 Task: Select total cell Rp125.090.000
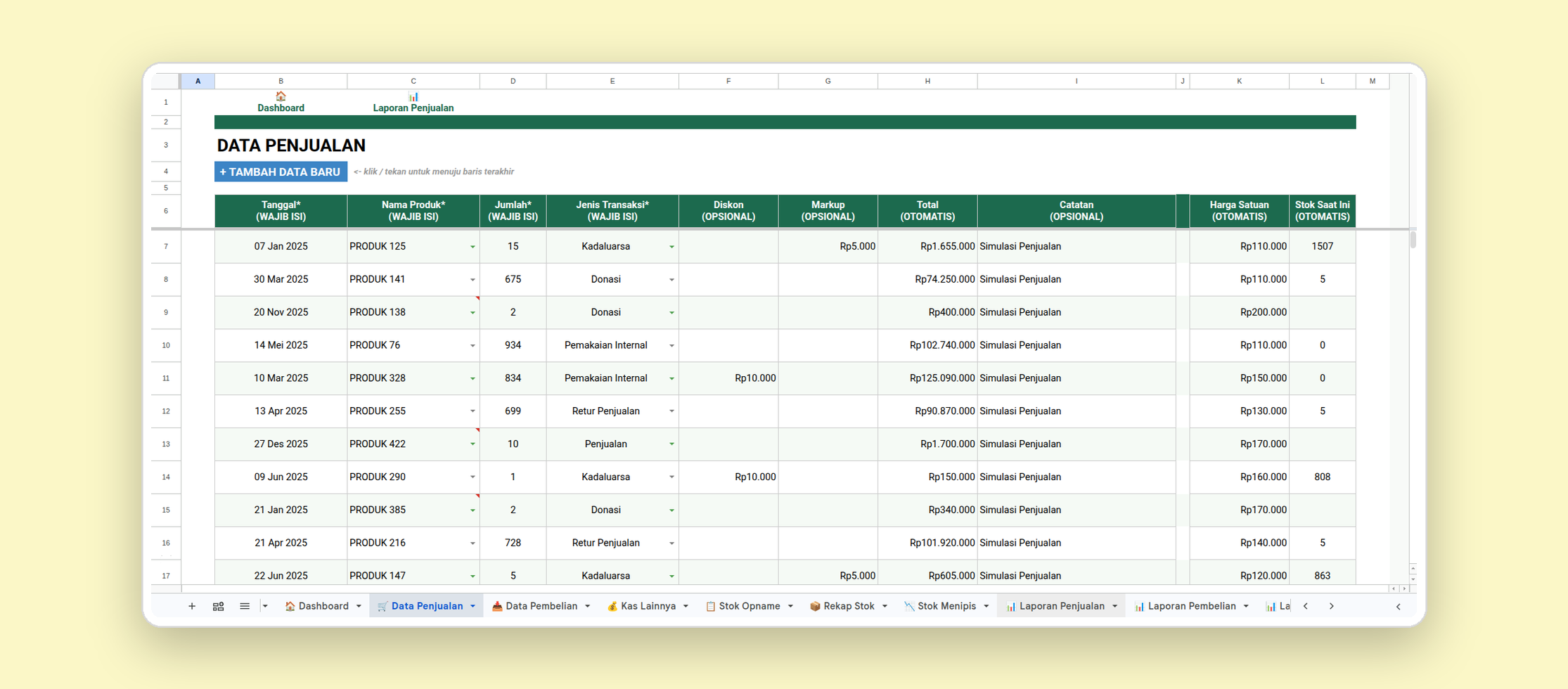[927, 378]
